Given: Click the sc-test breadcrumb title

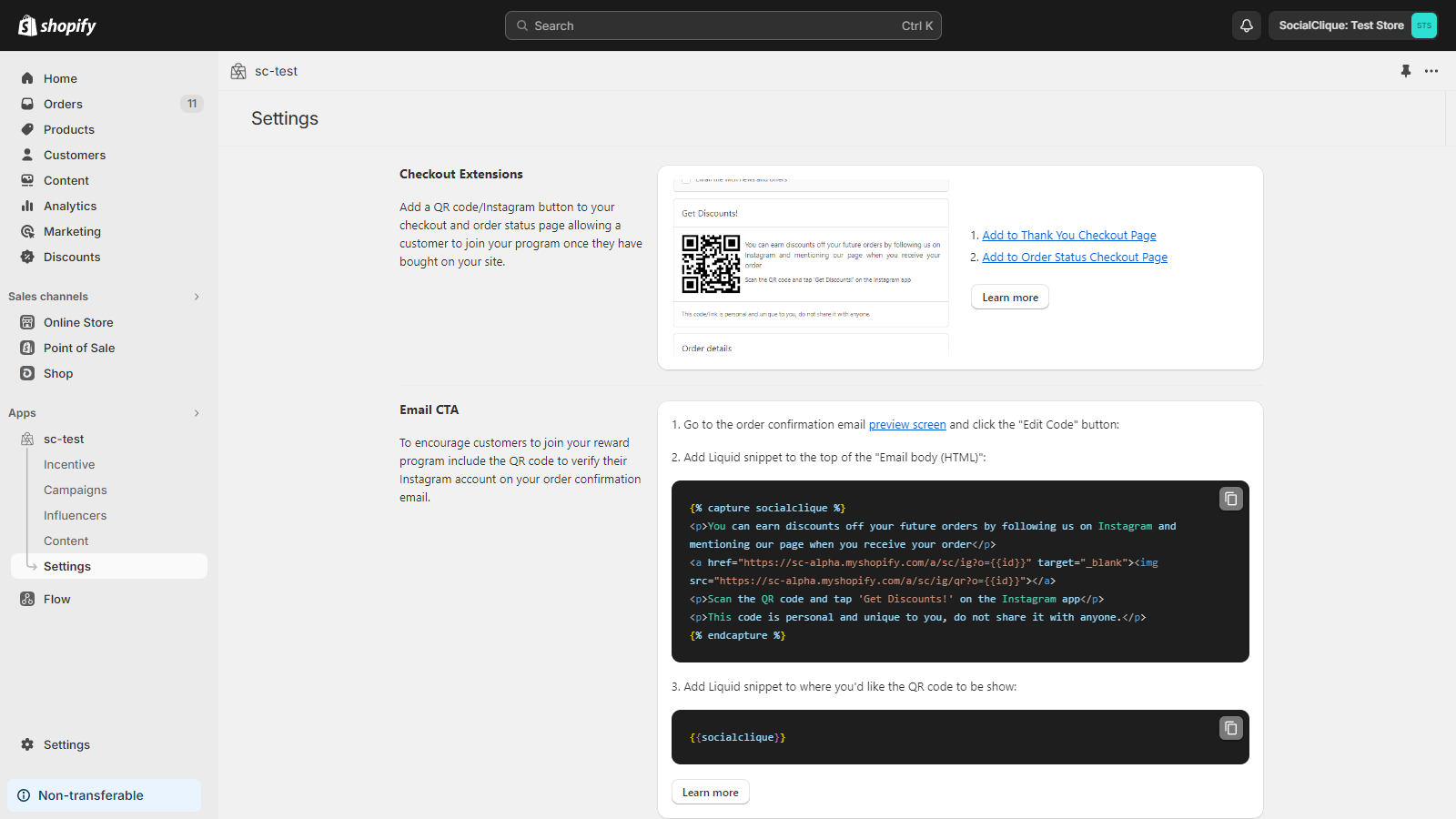Looking at the screenshot, I should click(x=276, y=71).
